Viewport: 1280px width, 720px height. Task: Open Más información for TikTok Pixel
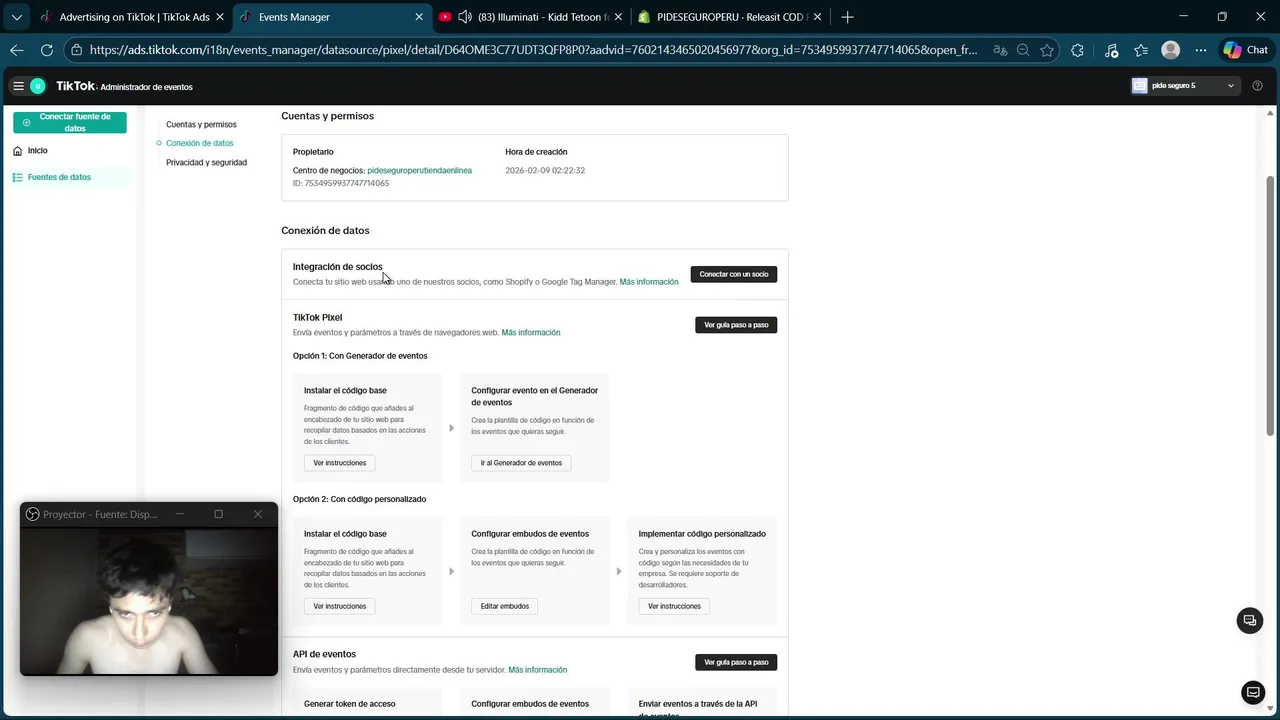click(531, 333)
